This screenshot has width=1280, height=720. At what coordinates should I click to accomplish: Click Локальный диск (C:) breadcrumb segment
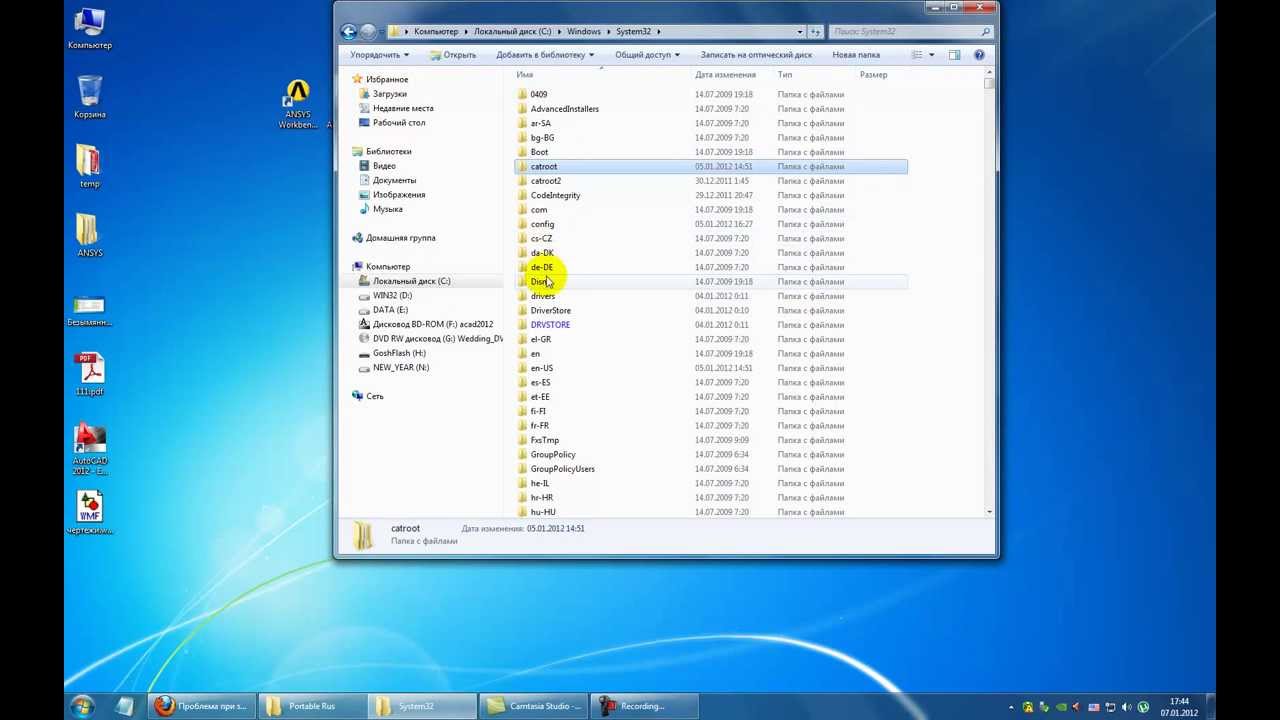coord(512,32)
